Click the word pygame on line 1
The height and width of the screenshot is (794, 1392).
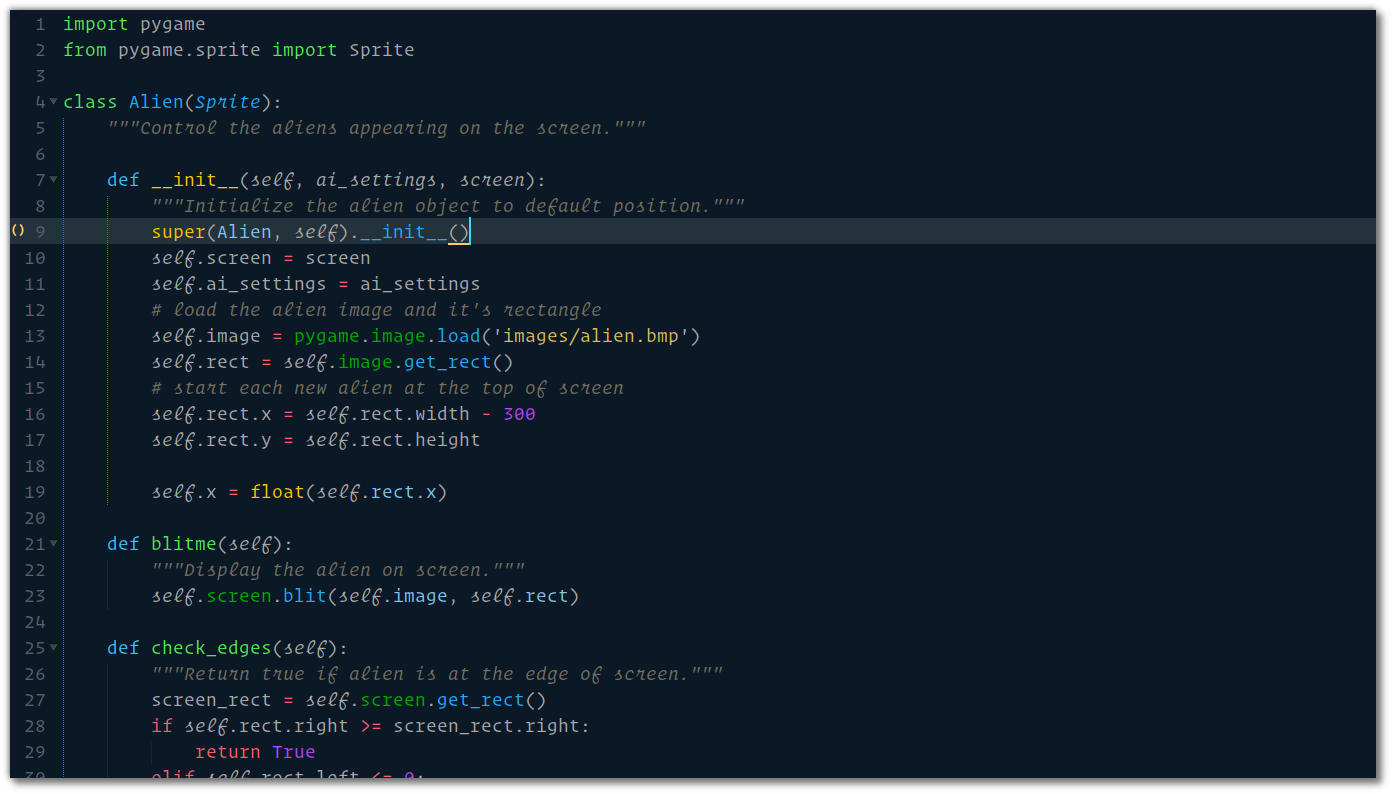[173, 24]
